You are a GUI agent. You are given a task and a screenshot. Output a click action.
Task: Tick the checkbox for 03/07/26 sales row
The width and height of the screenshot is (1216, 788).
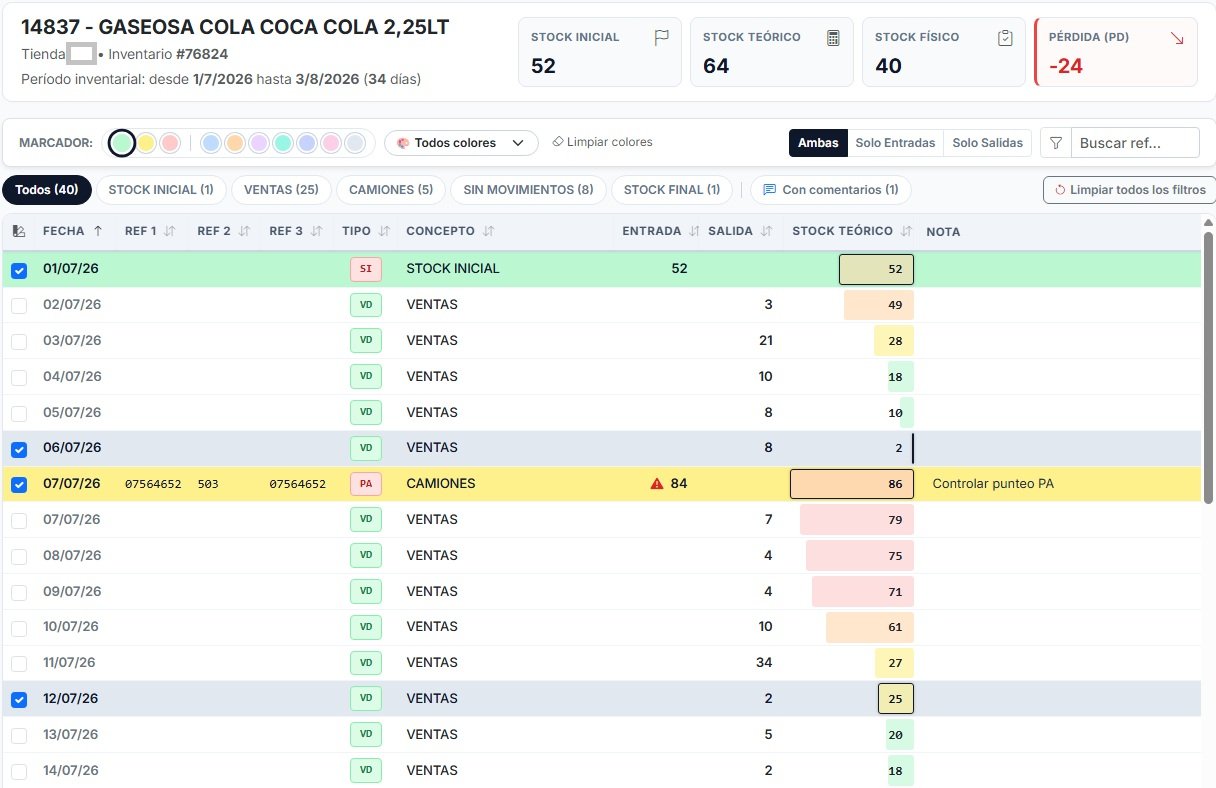[19, 342]
